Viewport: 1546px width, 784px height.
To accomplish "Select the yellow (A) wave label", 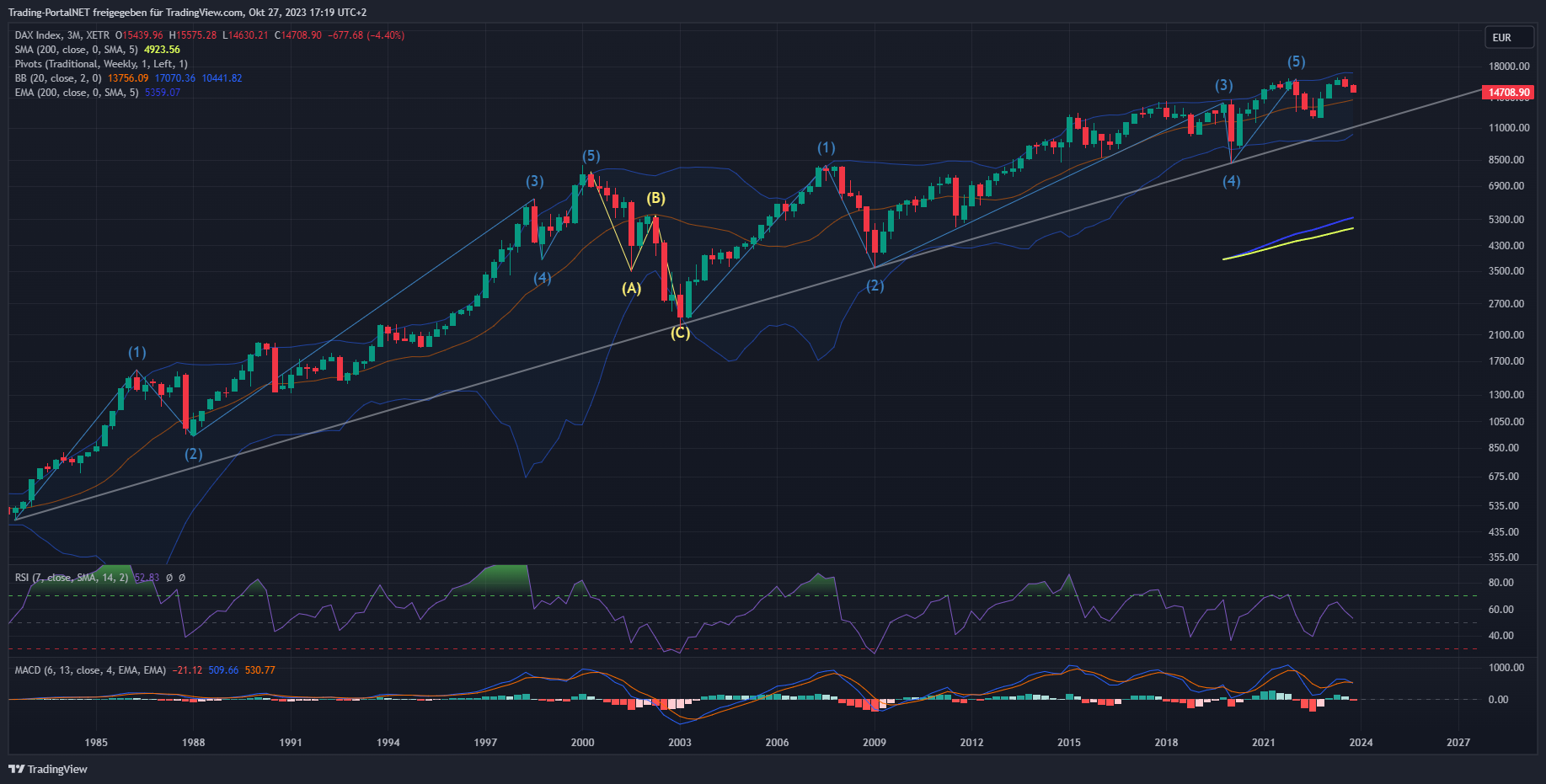I will pyautogui.click(x=631, y=288).
